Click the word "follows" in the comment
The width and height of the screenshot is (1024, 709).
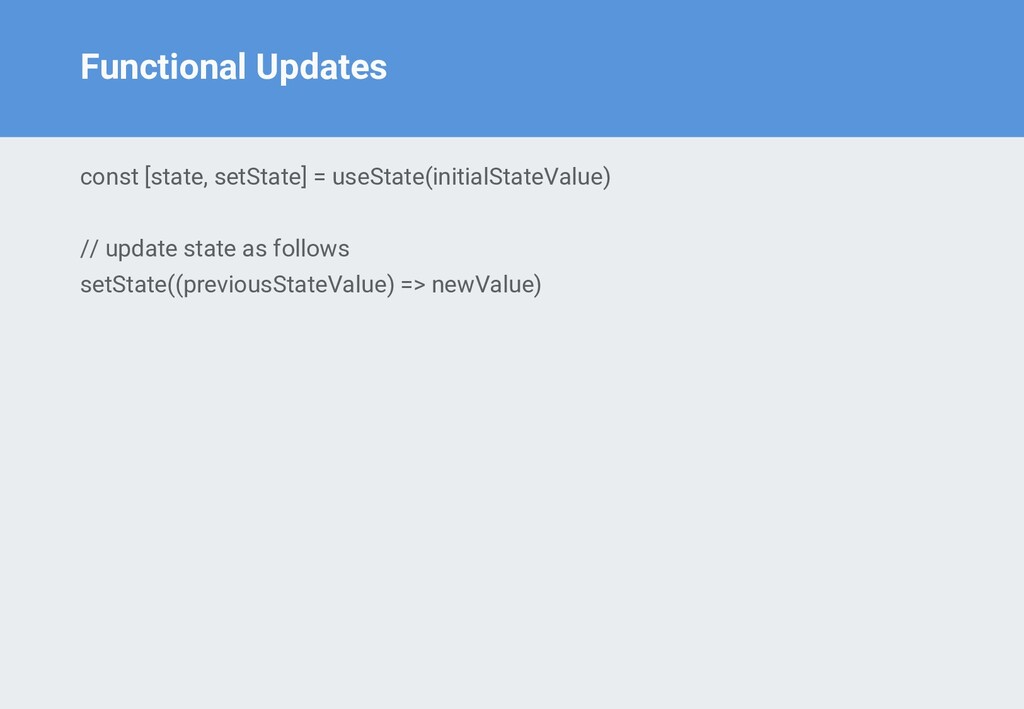311,248
